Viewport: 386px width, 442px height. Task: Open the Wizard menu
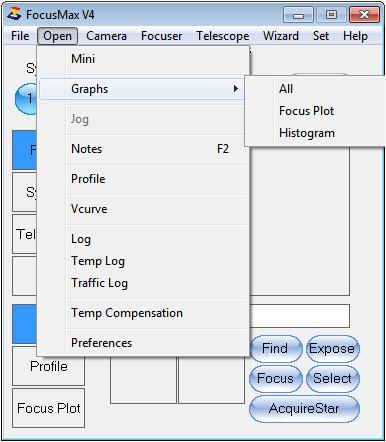click(281, 36)
